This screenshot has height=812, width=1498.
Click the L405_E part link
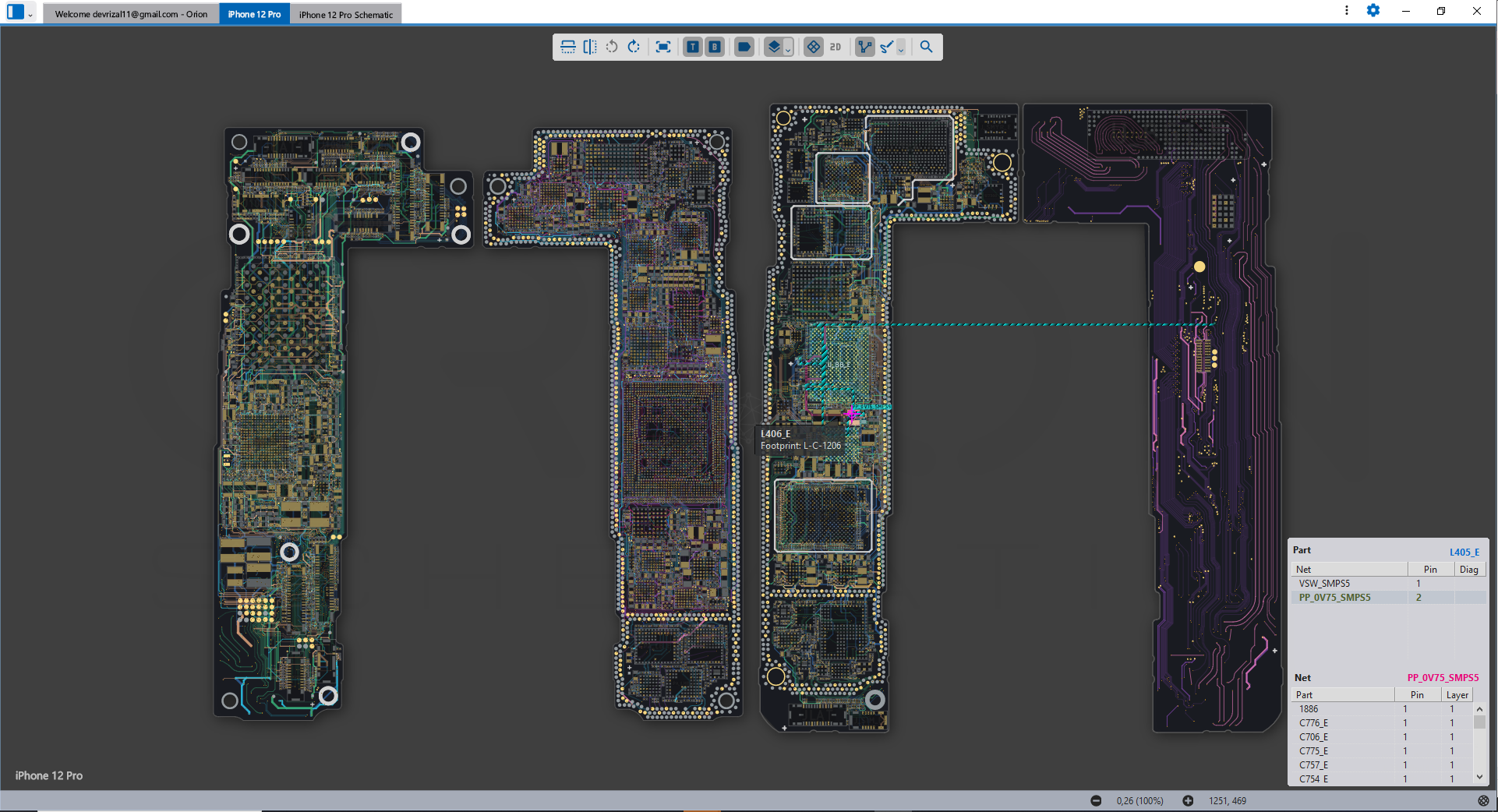(x=1464, y=552)
